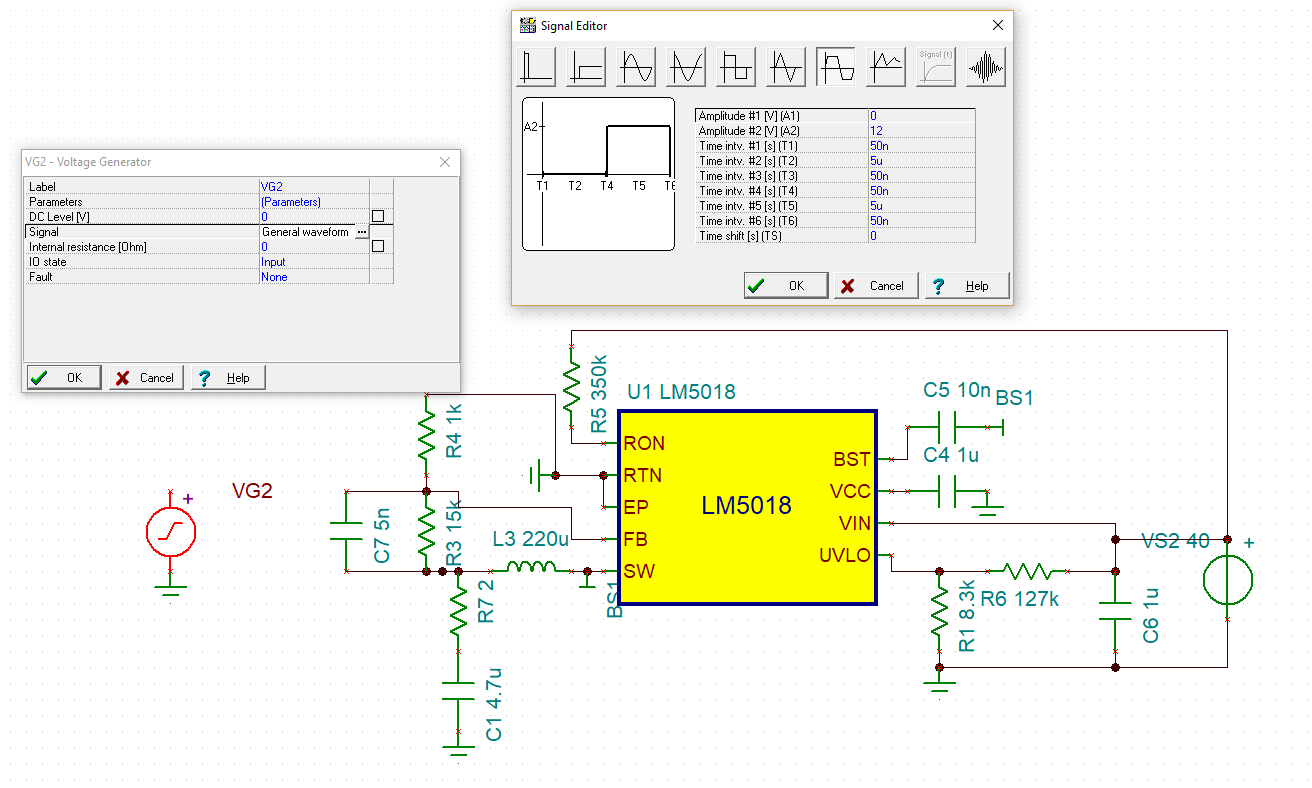Select resistor R5 350k in schematic
The width and height of the screenshot is (1312, 788).
coord(571,385)
